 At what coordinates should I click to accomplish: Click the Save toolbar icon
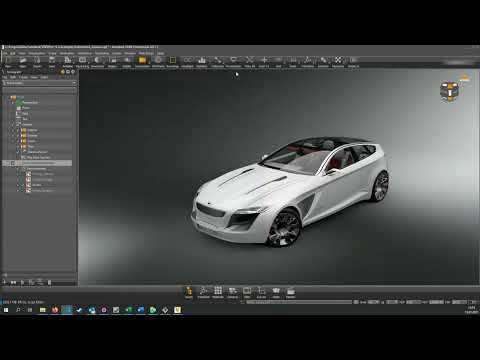point(52,61)
